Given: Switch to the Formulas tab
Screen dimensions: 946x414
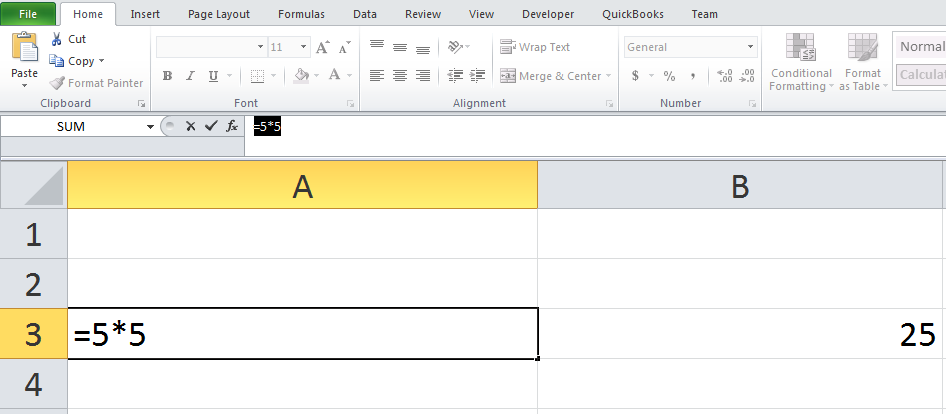Looking at the screenshot, I should coord(301,14).
